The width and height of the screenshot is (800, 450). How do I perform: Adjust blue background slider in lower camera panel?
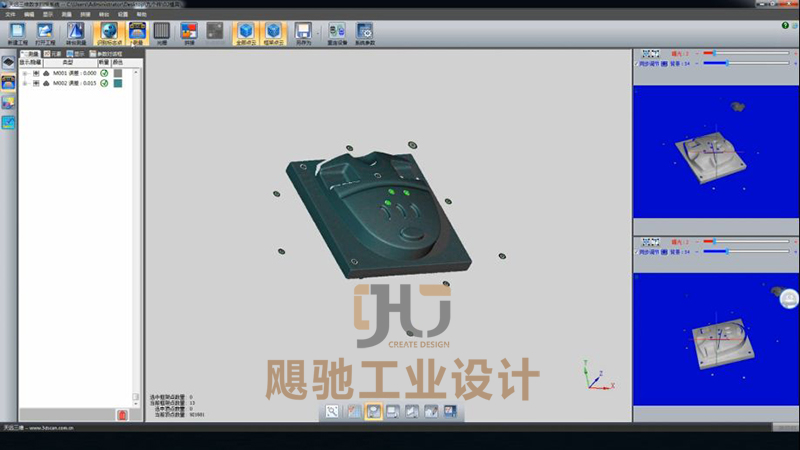[746, 252]
